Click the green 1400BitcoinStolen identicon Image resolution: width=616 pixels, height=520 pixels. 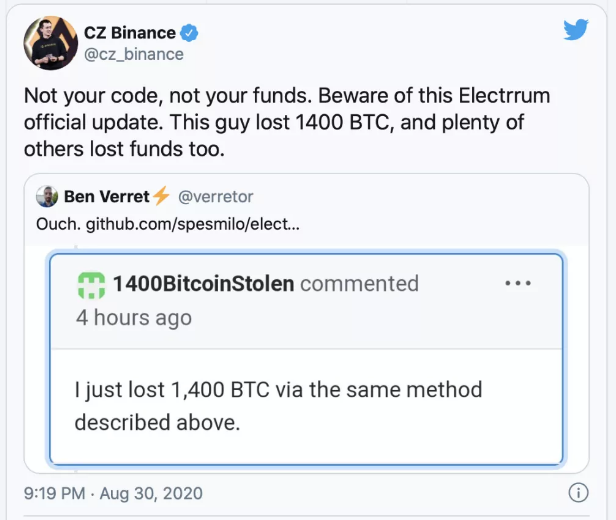click(x=91, y=285)
